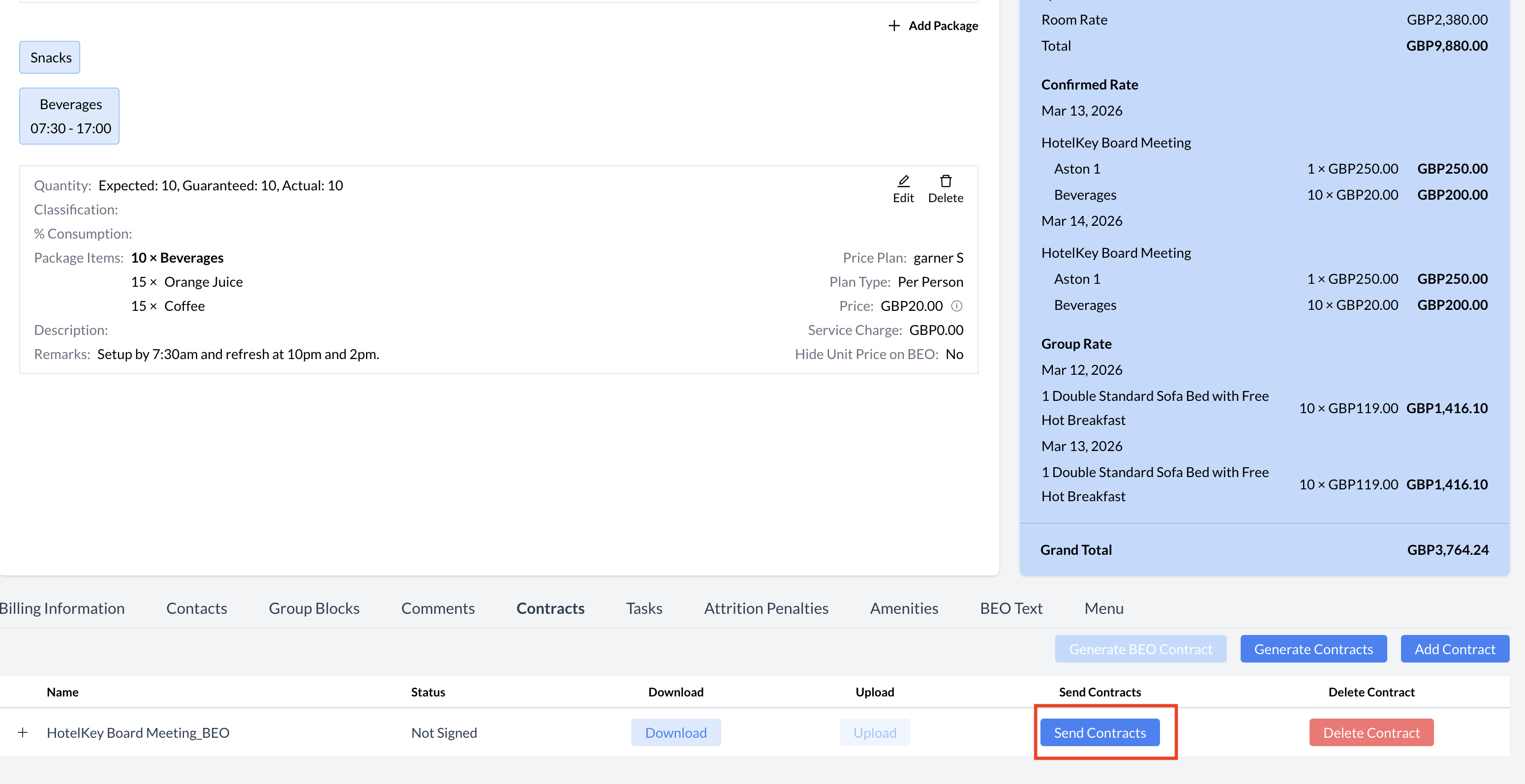Expand the HotelKey Board Meeting_BEO row
The image size is (1525, 784).
[x=23, y=732]
